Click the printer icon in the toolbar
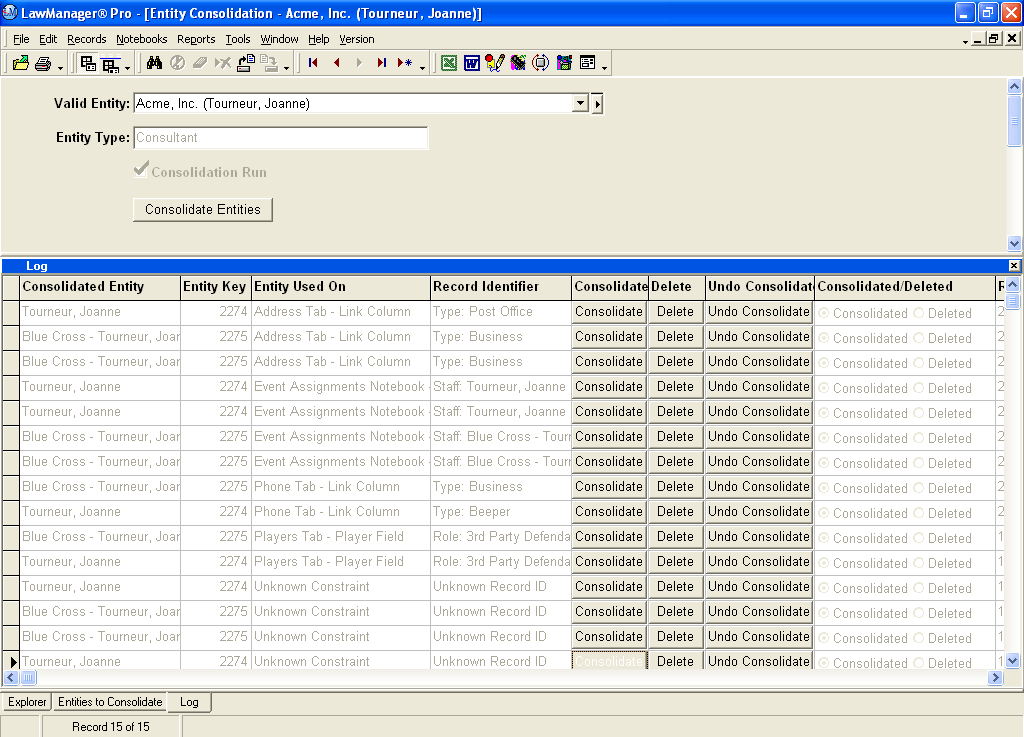Screen dimensions: 1024x737 43,63
